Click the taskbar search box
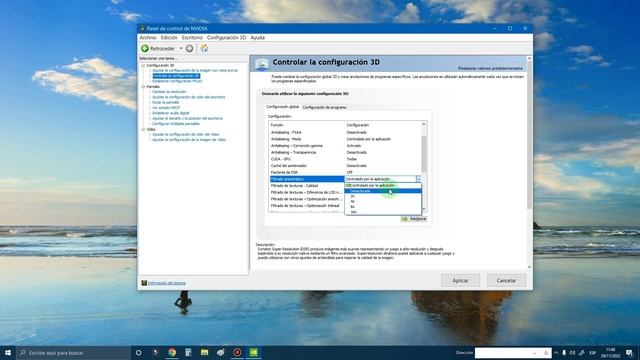Image resolution: width=640 pixels, height=360 pixels. coord(73,353)
